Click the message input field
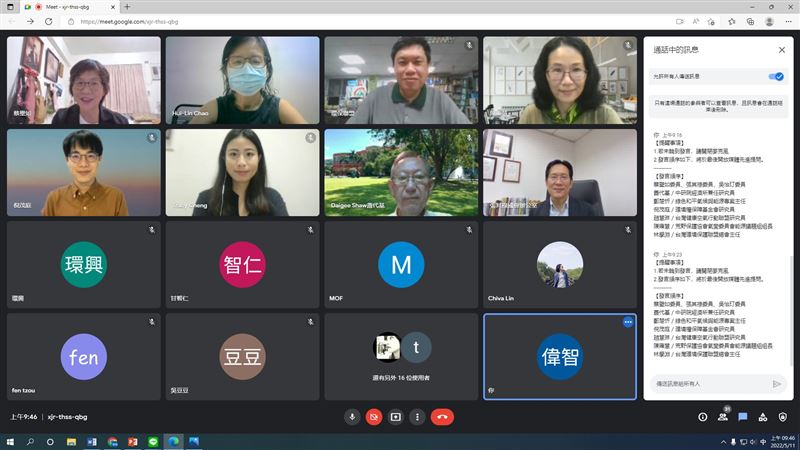Image resolution: width=800 pixels, height=450 pixels. pyautogui.click(x=712, y=384)
